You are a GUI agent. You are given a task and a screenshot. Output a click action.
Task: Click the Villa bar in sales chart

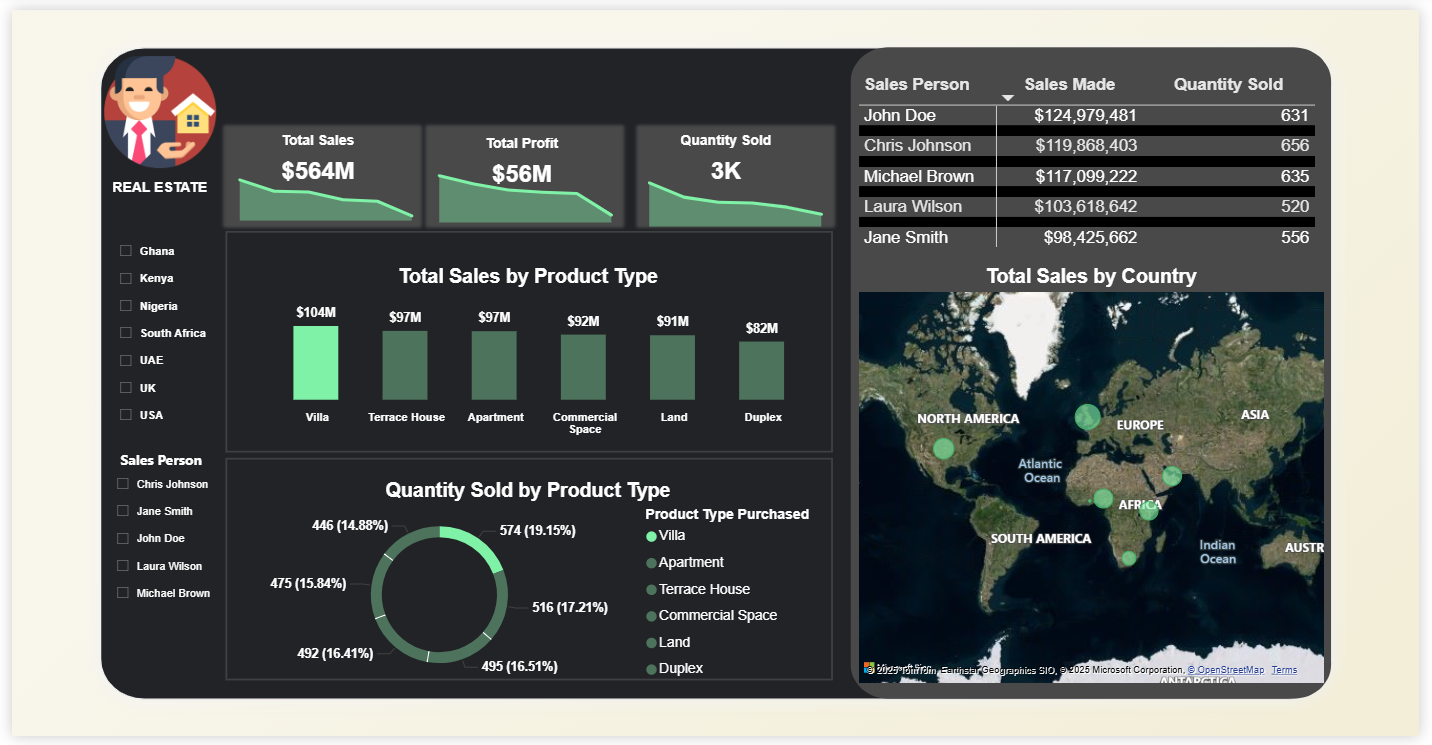point(316,363)
